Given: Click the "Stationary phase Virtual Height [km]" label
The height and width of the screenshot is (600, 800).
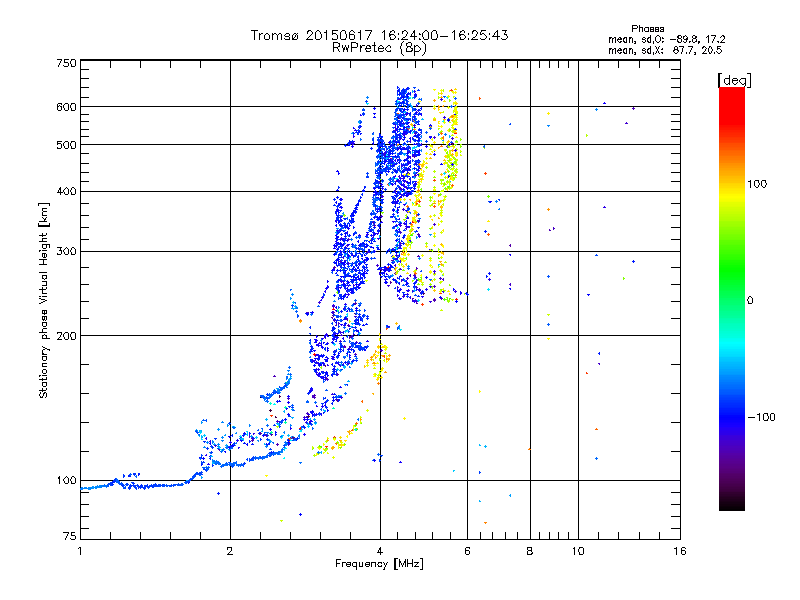Looking at the screenshot, I should pyautogui.click(x=44, y=300).
